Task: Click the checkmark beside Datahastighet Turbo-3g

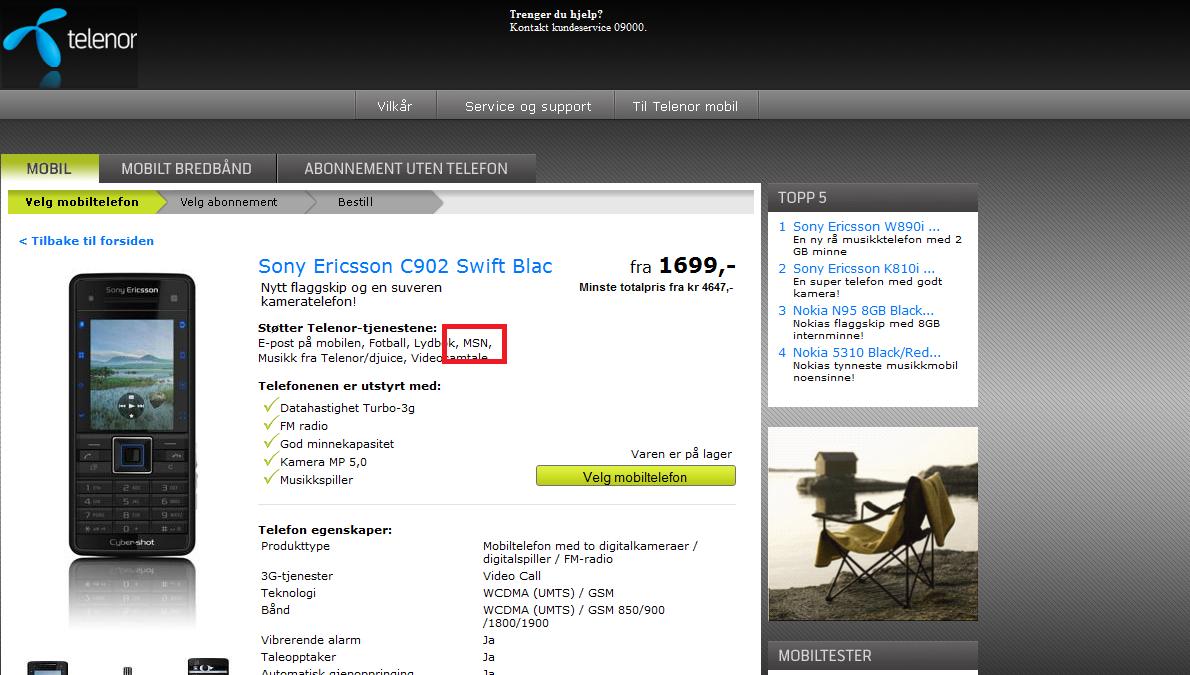Action: (270, 405)
